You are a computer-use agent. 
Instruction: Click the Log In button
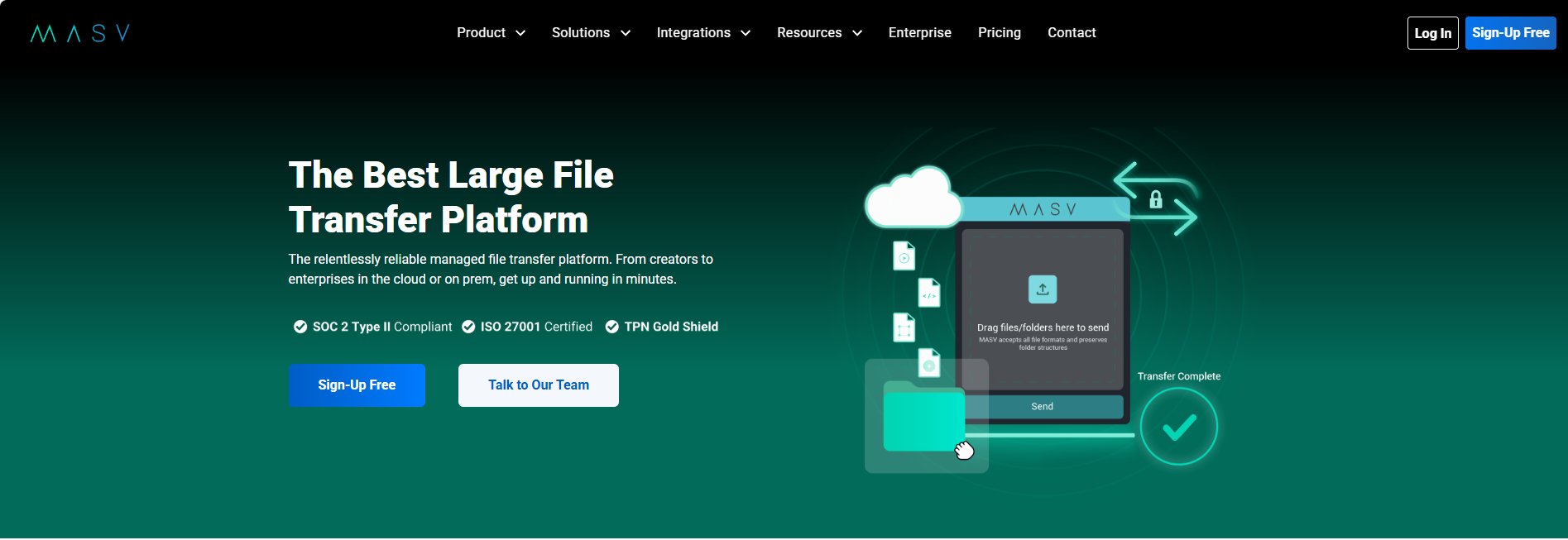coord(1433,33)
